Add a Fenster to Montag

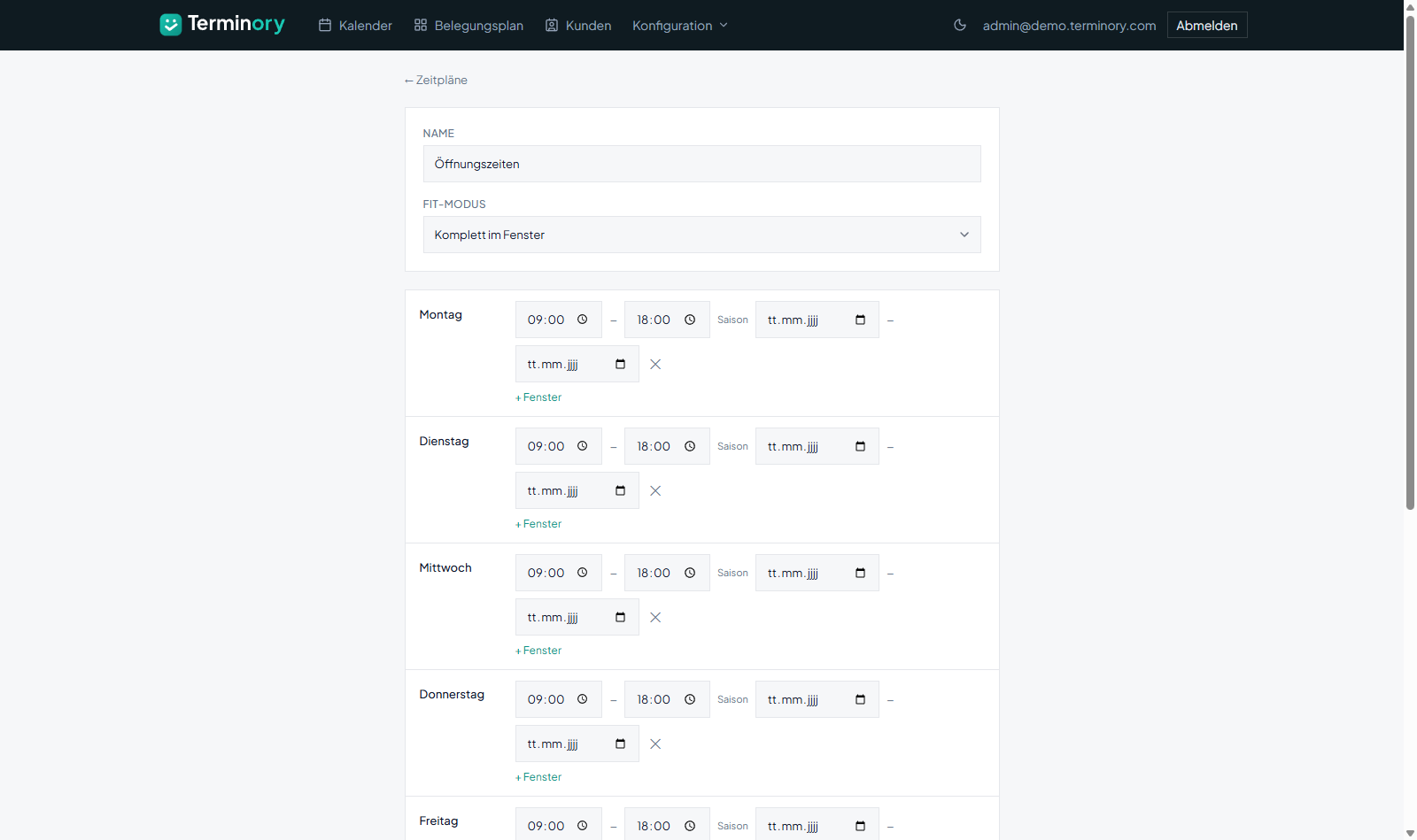pos(538,397)
